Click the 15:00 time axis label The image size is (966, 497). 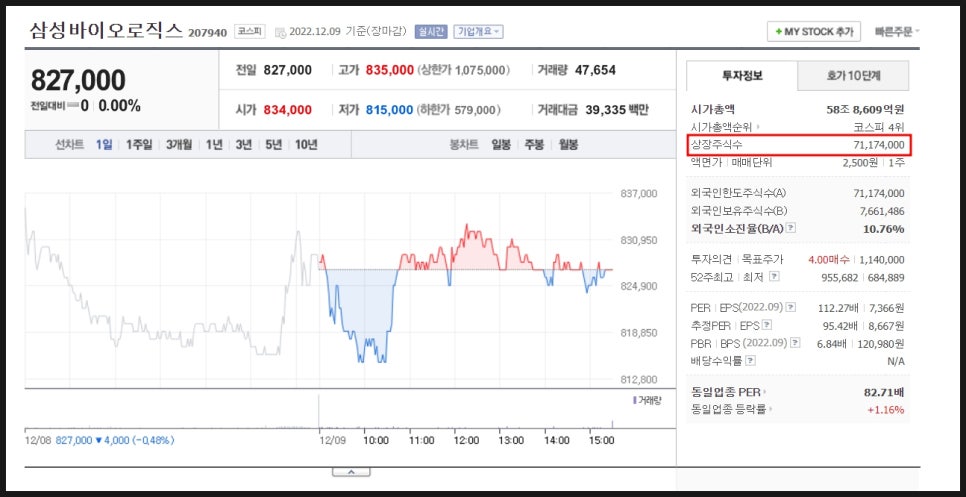point(601,440)
